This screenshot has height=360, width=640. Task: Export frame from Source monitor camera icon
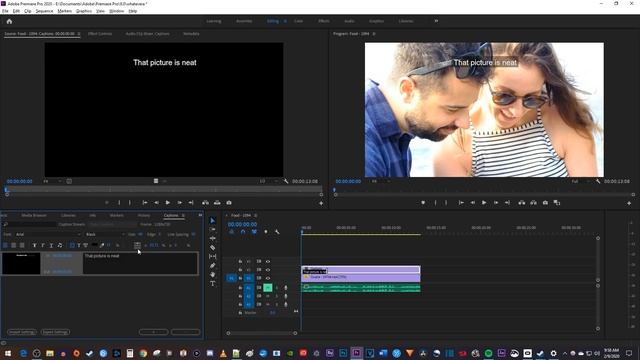(x=229, y=202)
